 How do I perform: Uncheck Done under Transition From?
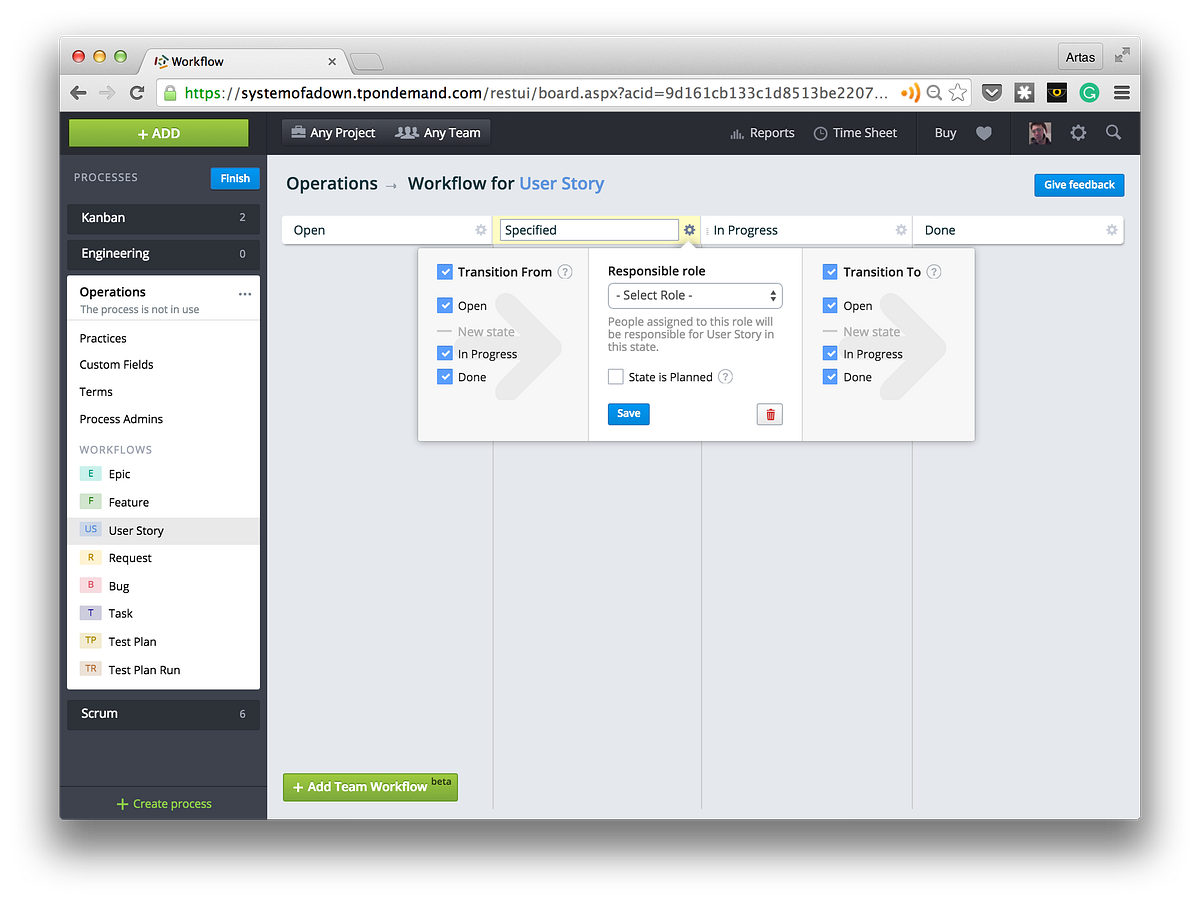[445, 377]
